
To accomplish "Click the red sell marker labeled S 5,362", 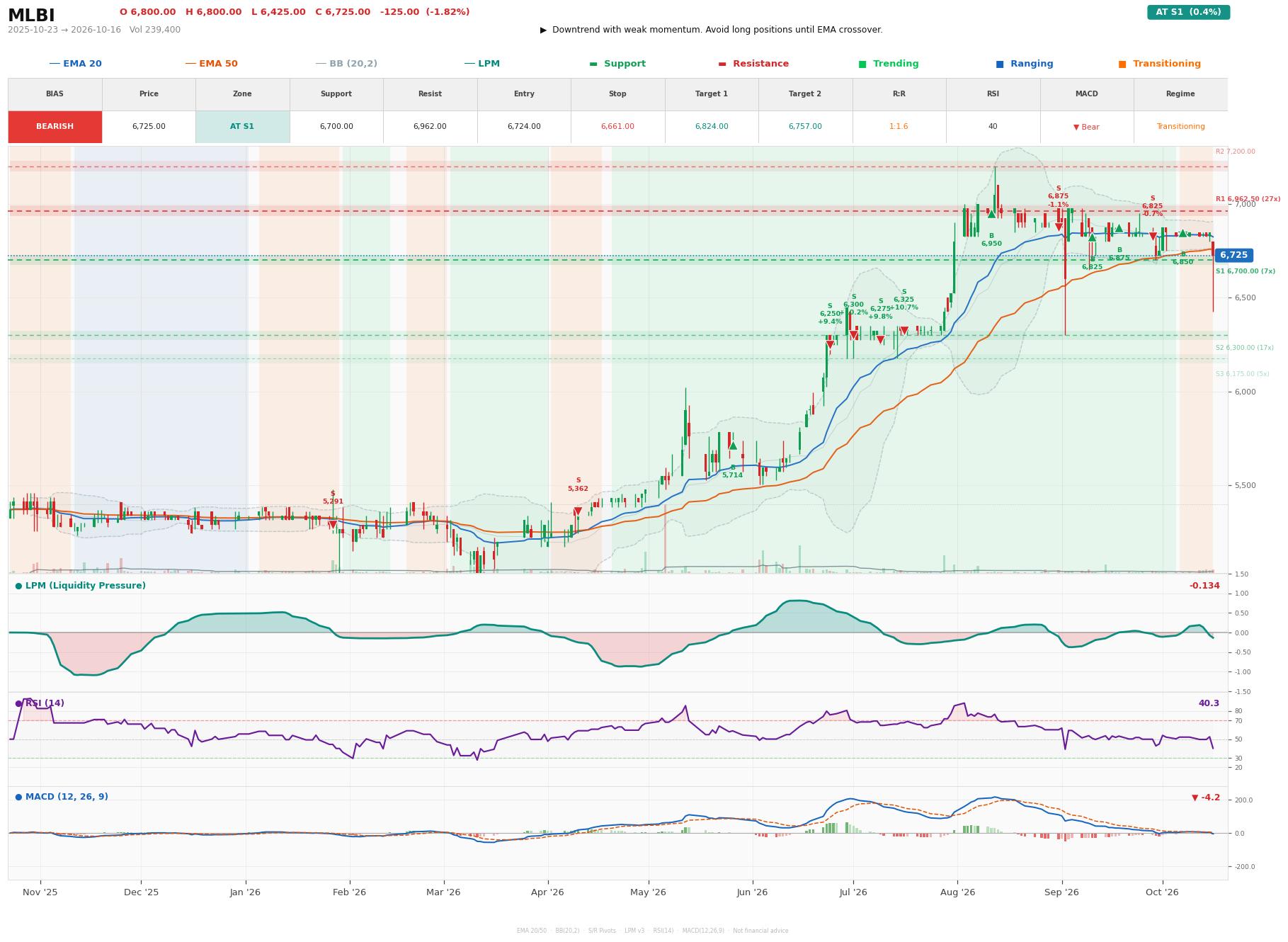I will [x=578, y=511].
